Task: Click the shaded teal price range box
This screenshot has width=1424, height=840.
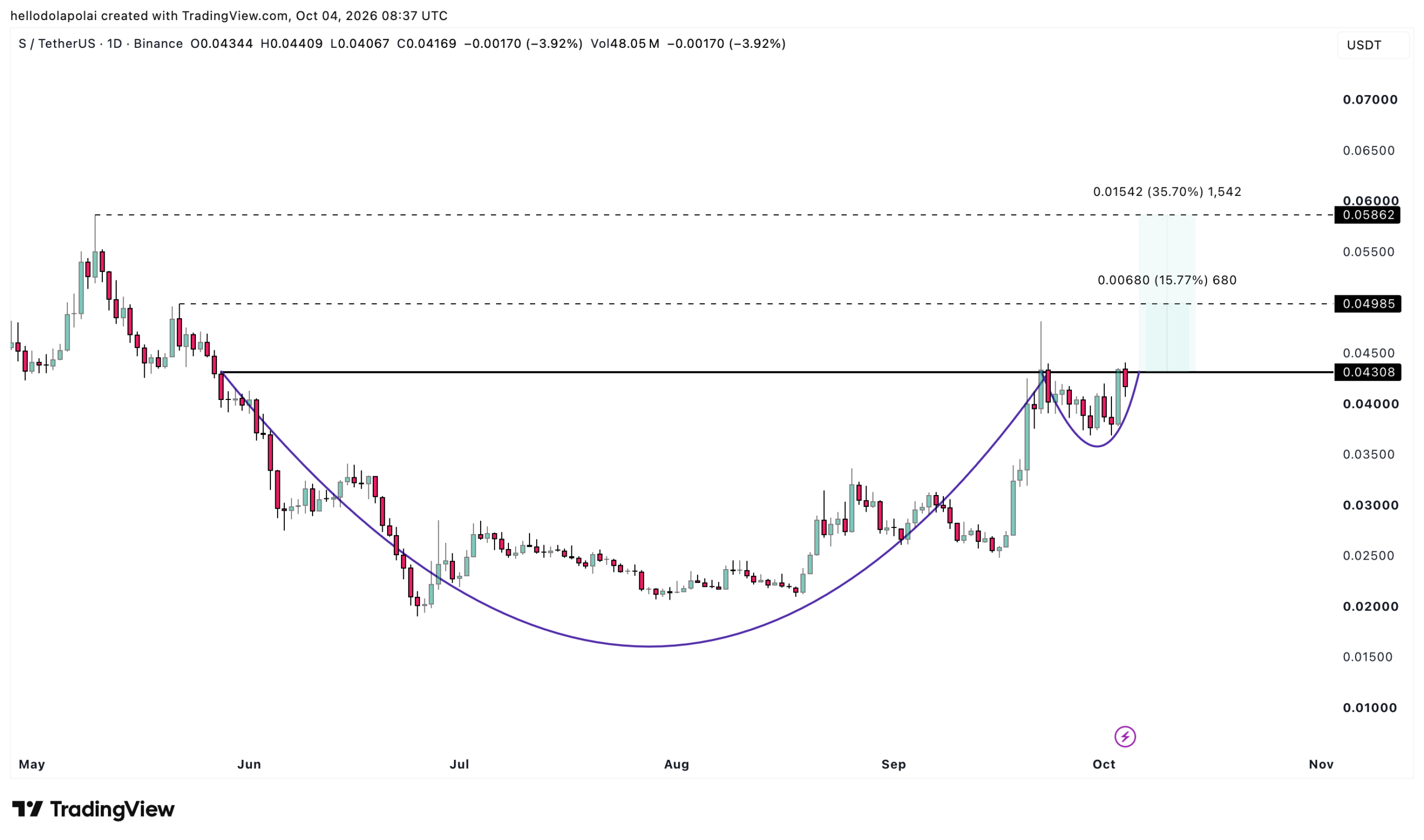Action: pyautogui.click(x=1167, y=293)
